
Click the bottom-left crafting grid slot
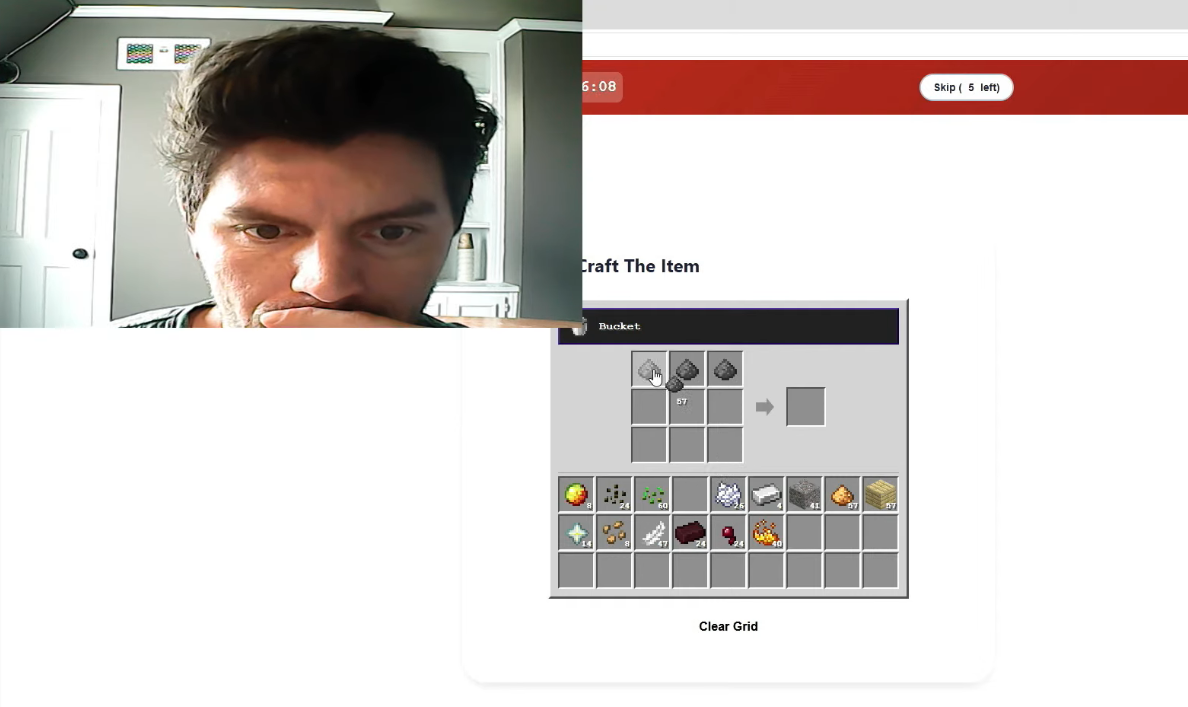coord(649,445)
